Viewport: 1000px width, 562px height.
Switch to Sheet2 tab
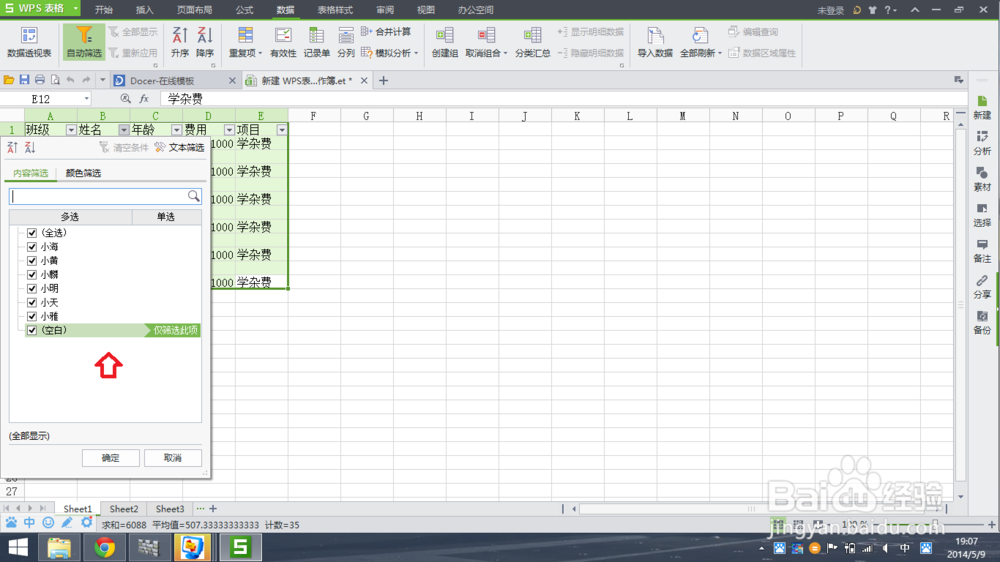124,509
